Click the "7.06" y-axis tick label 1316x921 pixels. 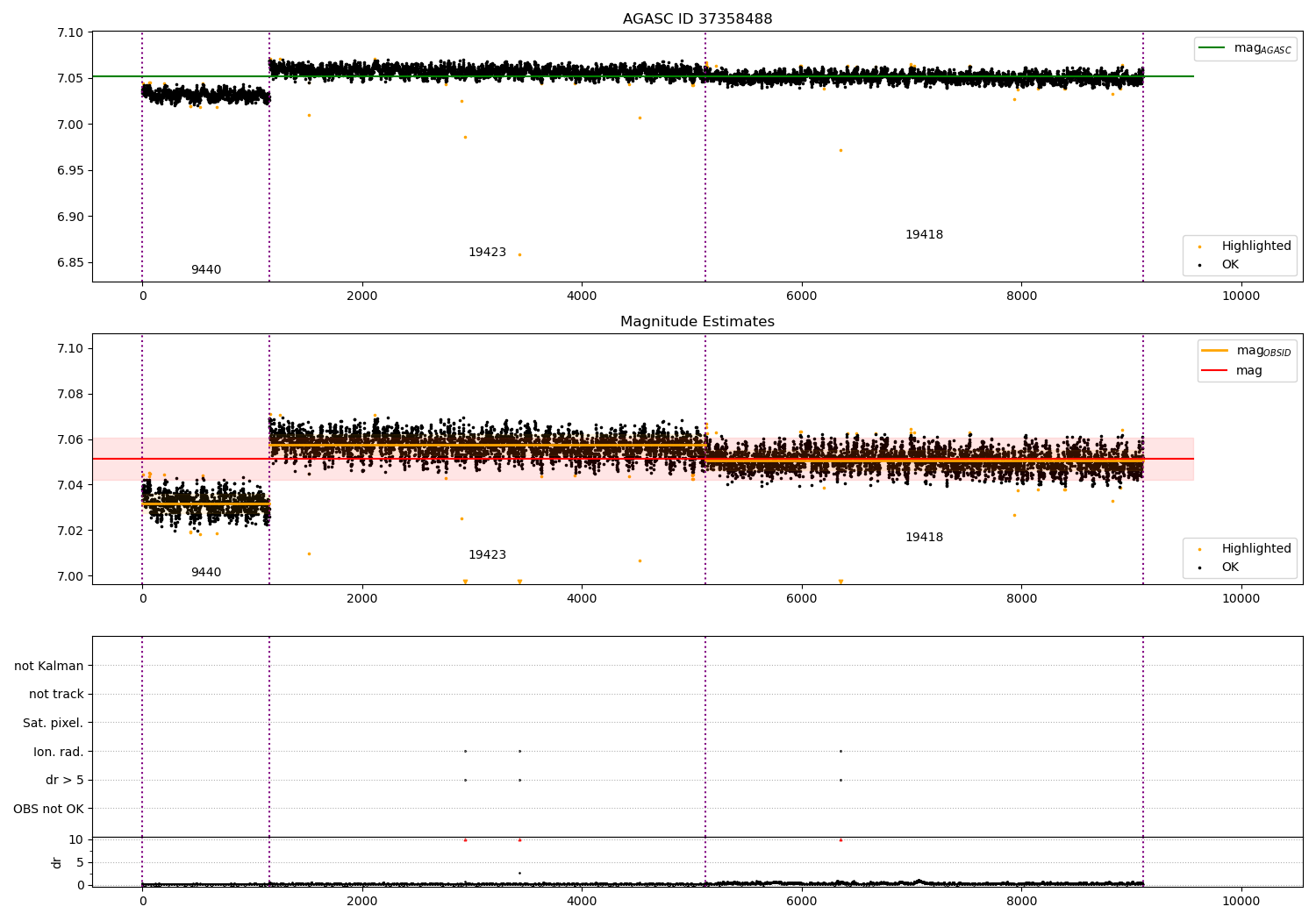coord(70,439)
